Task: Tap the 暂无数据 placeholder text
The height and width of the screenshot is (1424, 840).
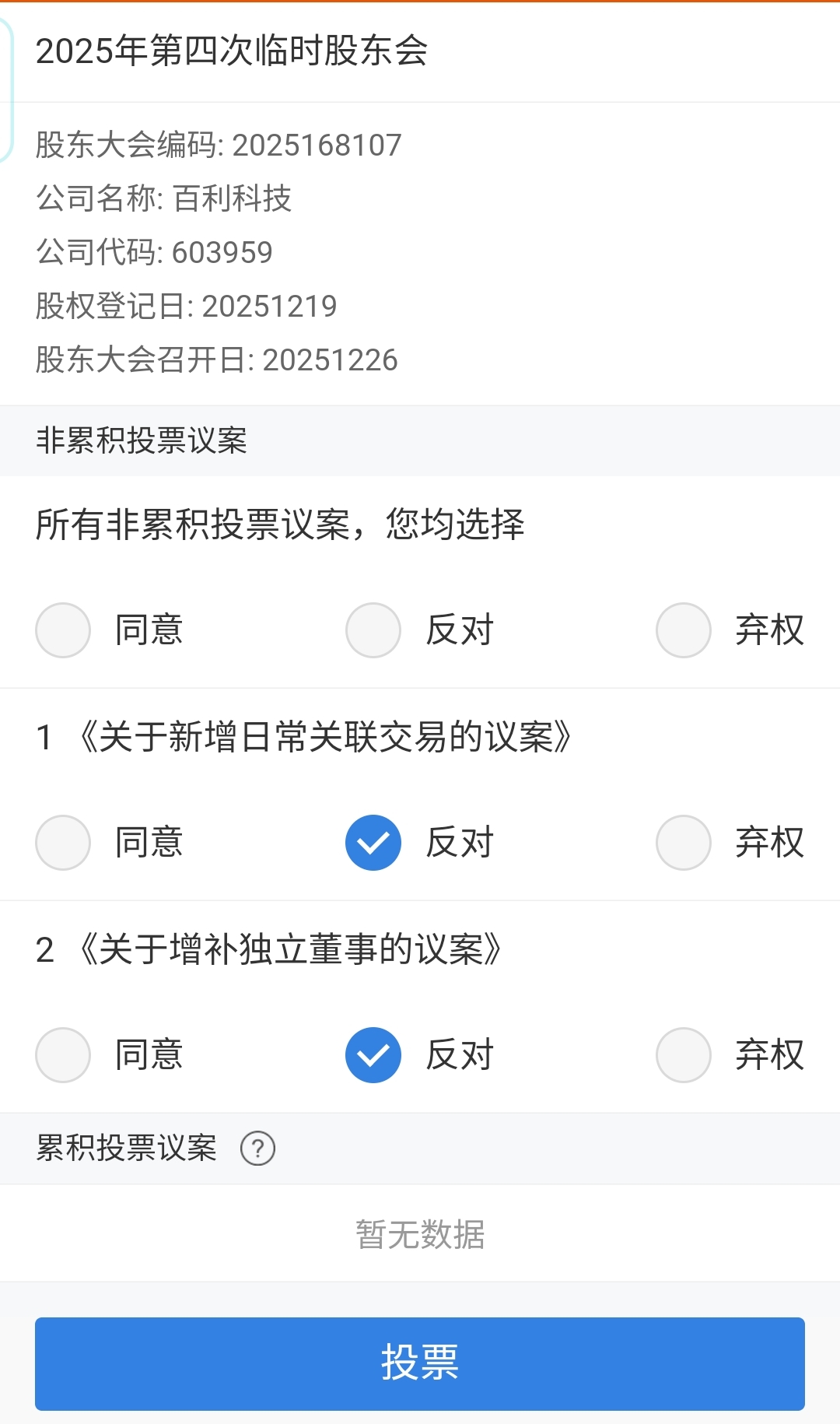Action: click(x=420, y=1234)
